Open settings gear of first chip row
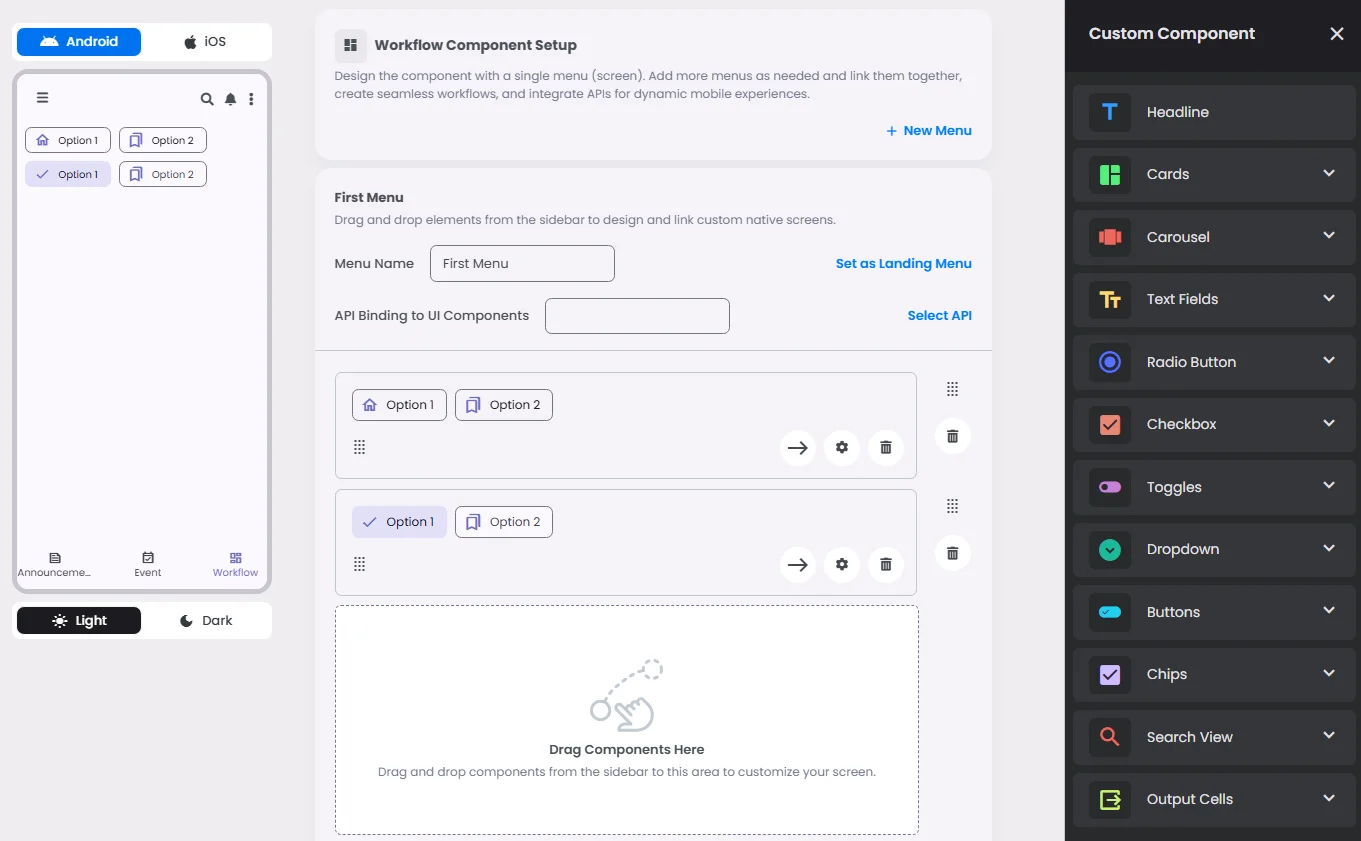This screenshot has height=841, width=1361. point(842,448)
